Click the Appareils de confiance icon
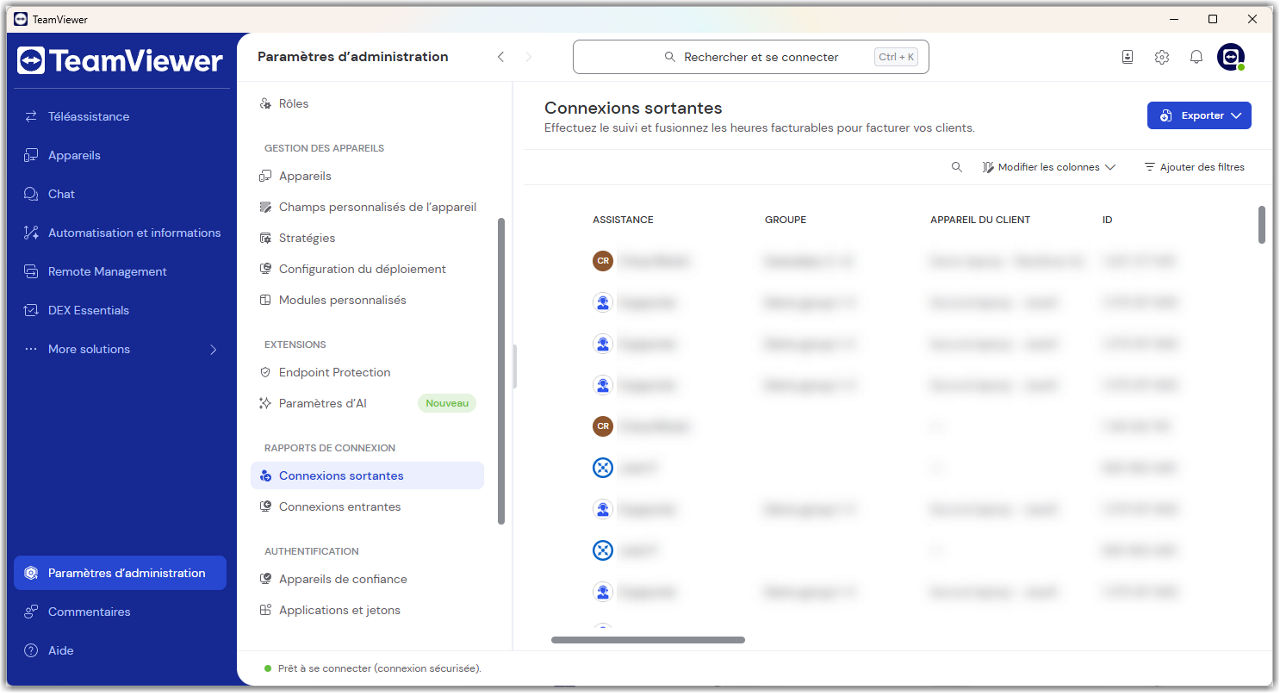Screen dimensions: 1280x694 click(x=265, y=579)
